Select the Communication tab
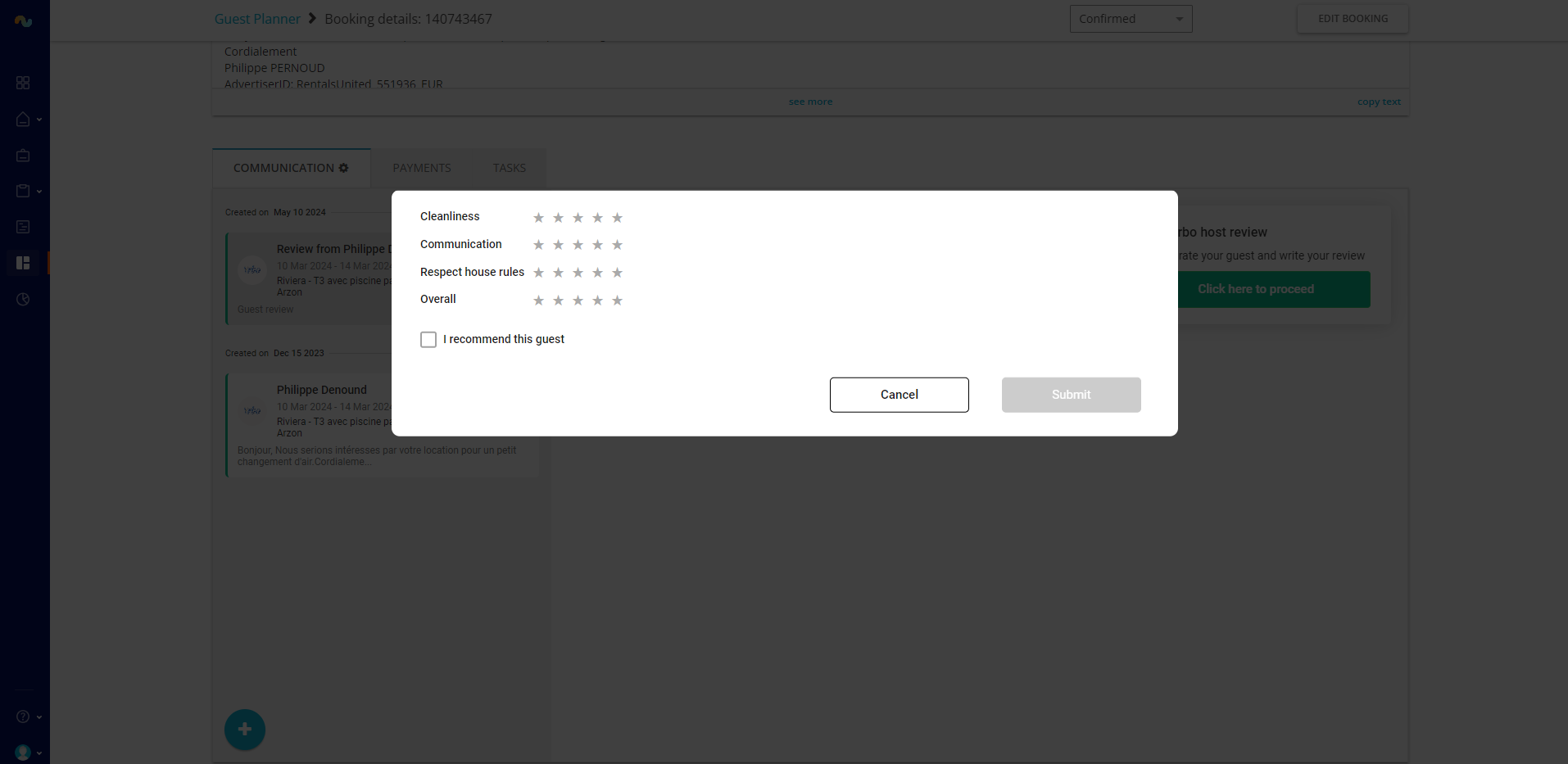Image resolution: width=1568 pixels, height=764 pixels. click(291, 168)
